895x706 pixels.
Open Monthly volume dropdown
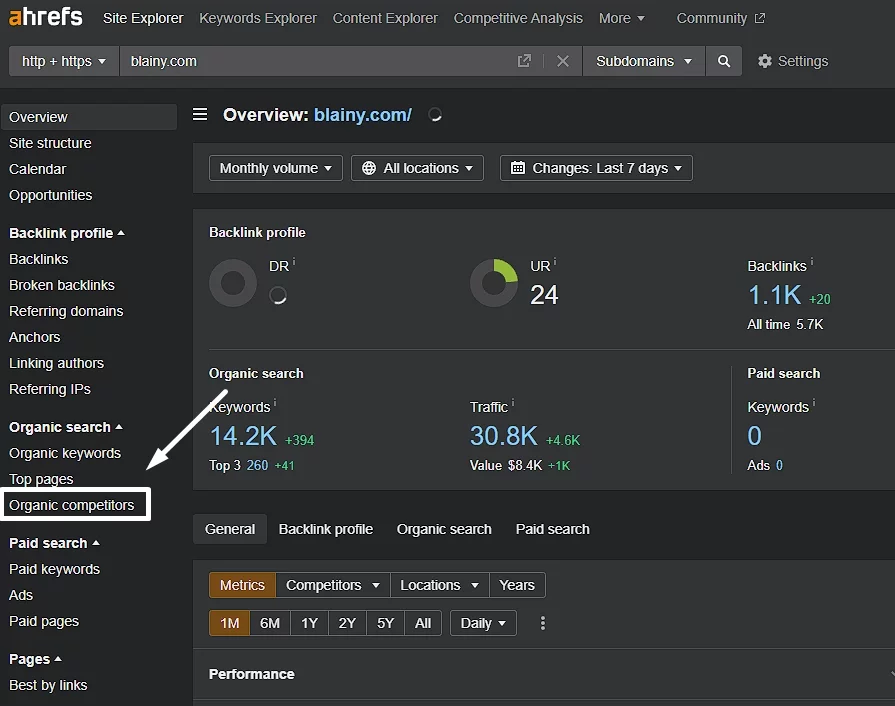276,168
